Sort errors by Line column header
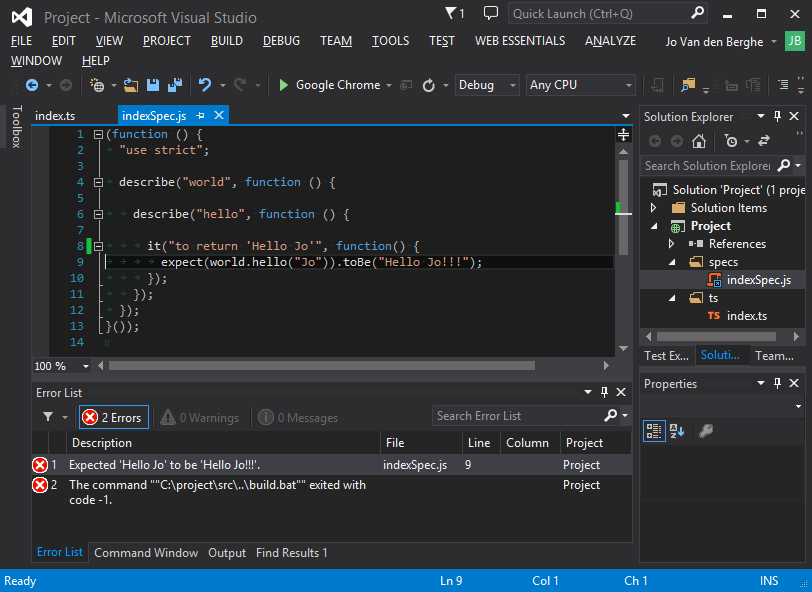Image resolution: width=812 pixels, height=592 pixels. [x=481, y=443]
